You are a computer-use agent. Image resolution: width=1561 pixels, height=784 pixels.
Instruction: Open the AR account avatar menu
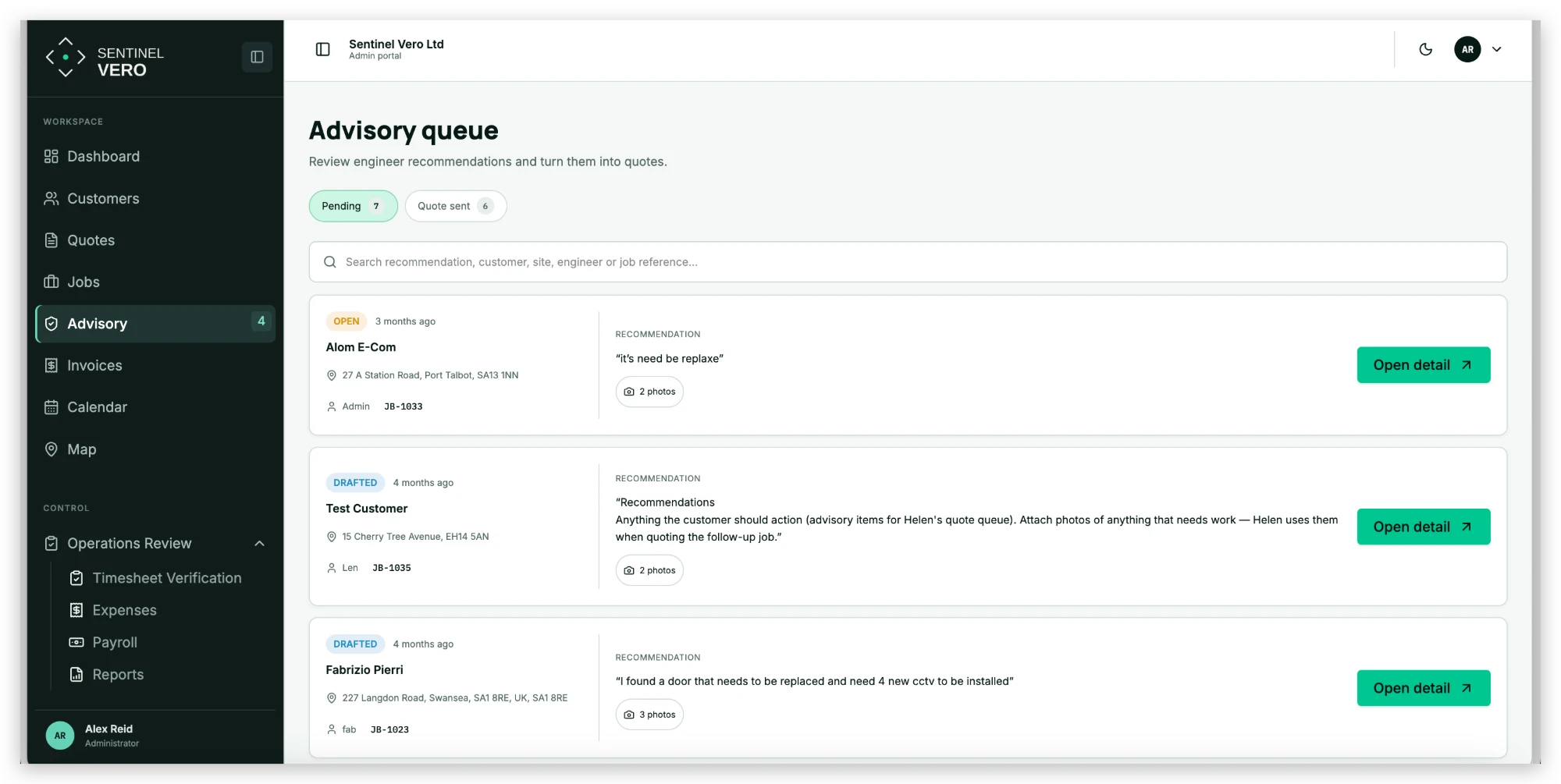pos(1467,49)
